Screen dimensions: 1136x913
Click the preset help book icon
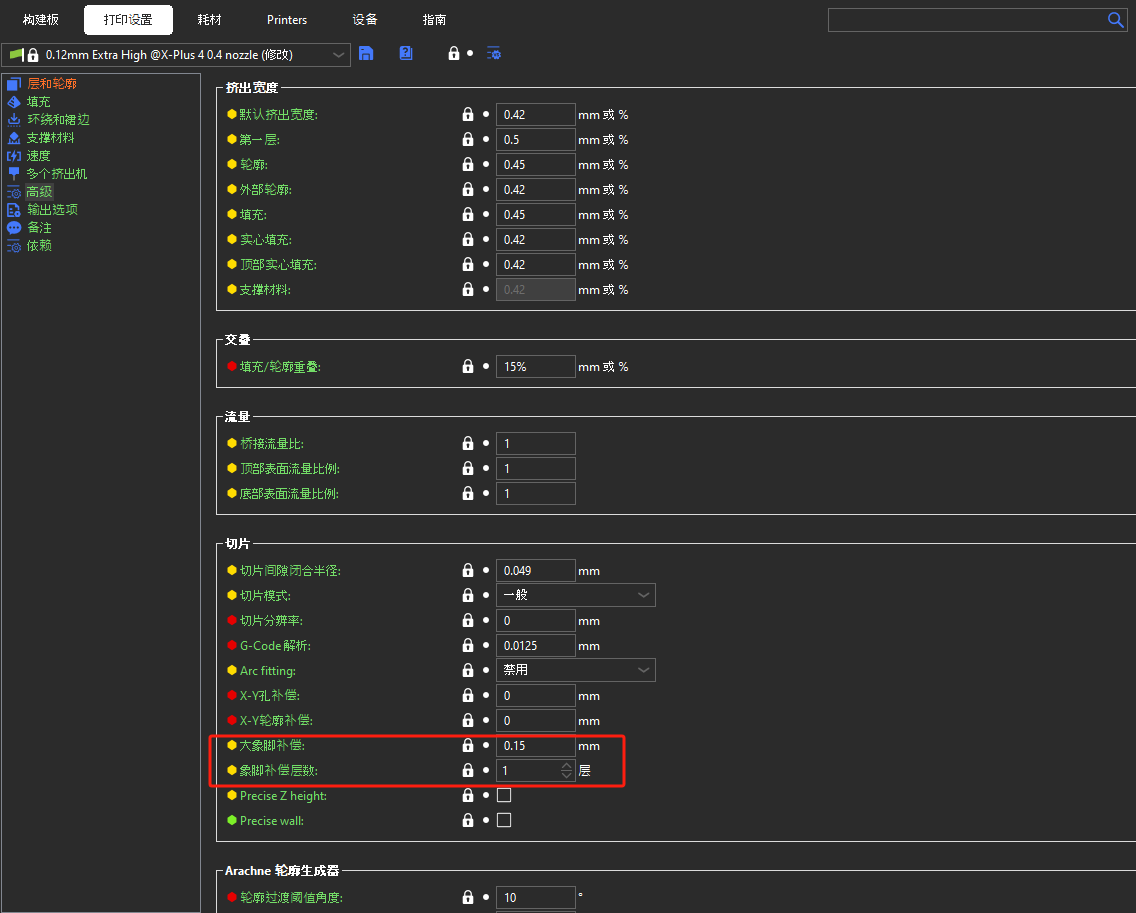click(406, 53)
